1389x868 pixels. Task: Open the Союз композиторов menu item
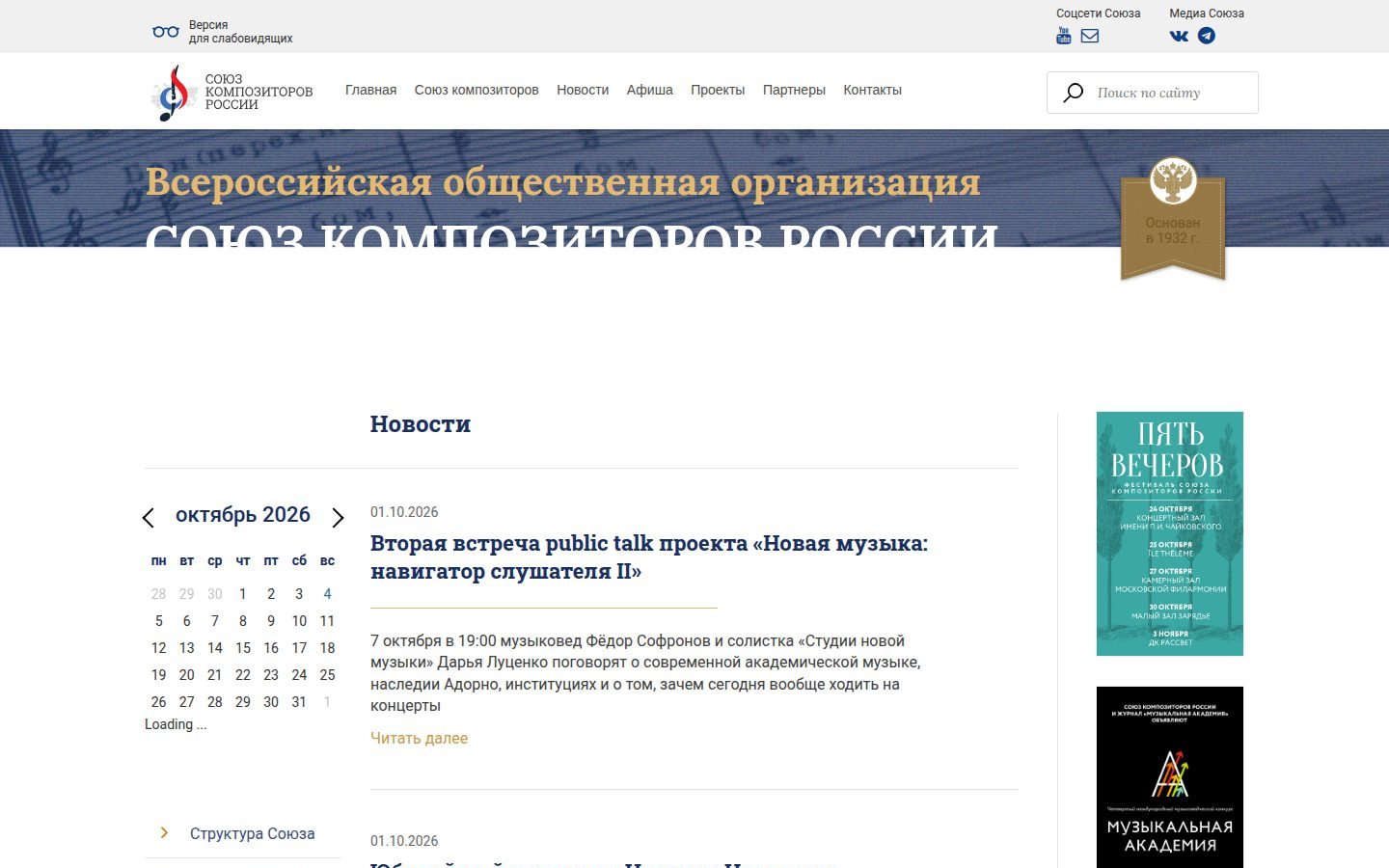pos(477,90)
